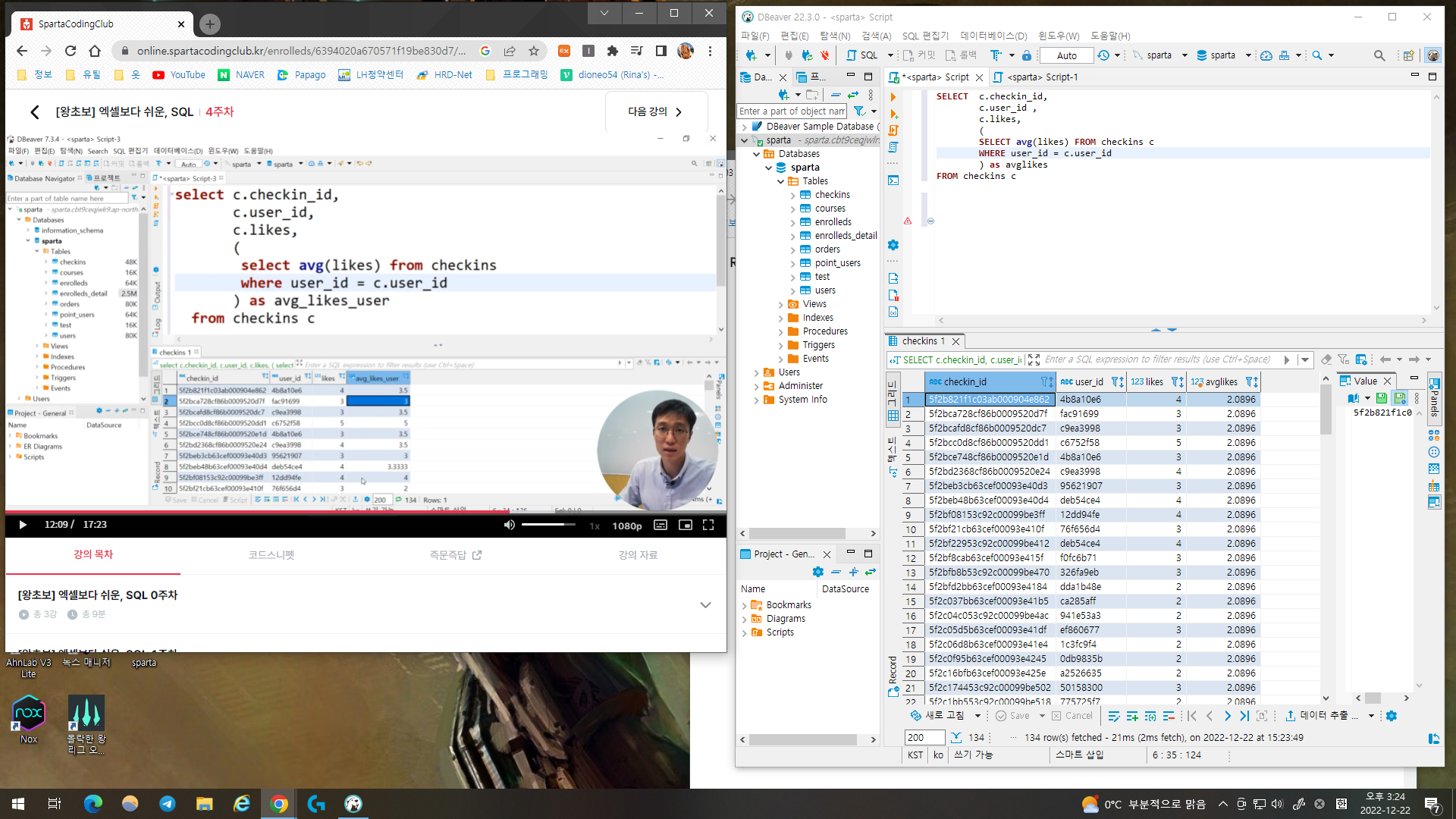This screenshot has height=819, width=1456.
Task: Switch results to the 그리드 grid view
Action: pyautogui.click(x=893, y=401)
